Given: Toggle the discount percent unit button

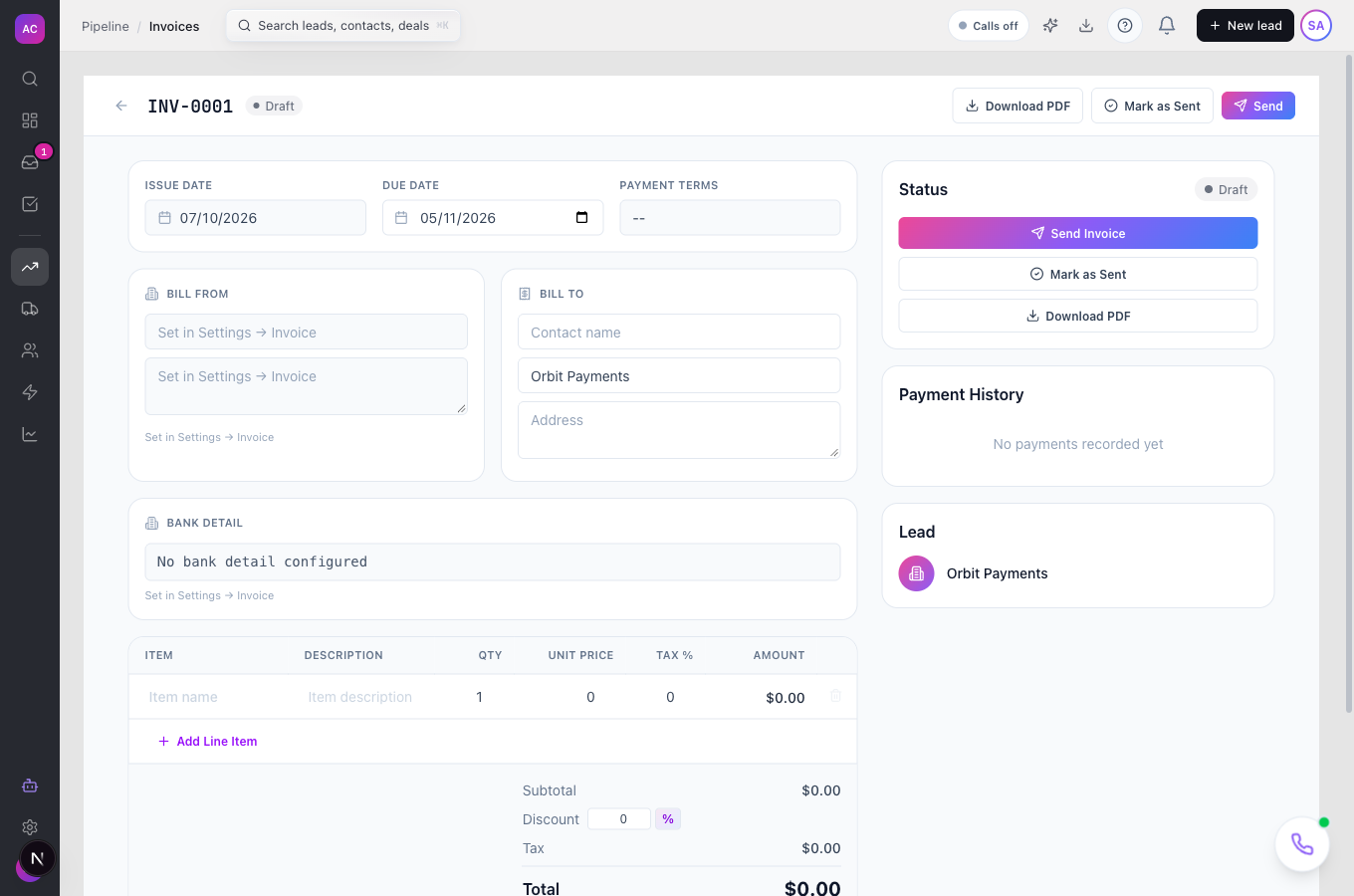Looking at the screenshot, I should [668, 819].
